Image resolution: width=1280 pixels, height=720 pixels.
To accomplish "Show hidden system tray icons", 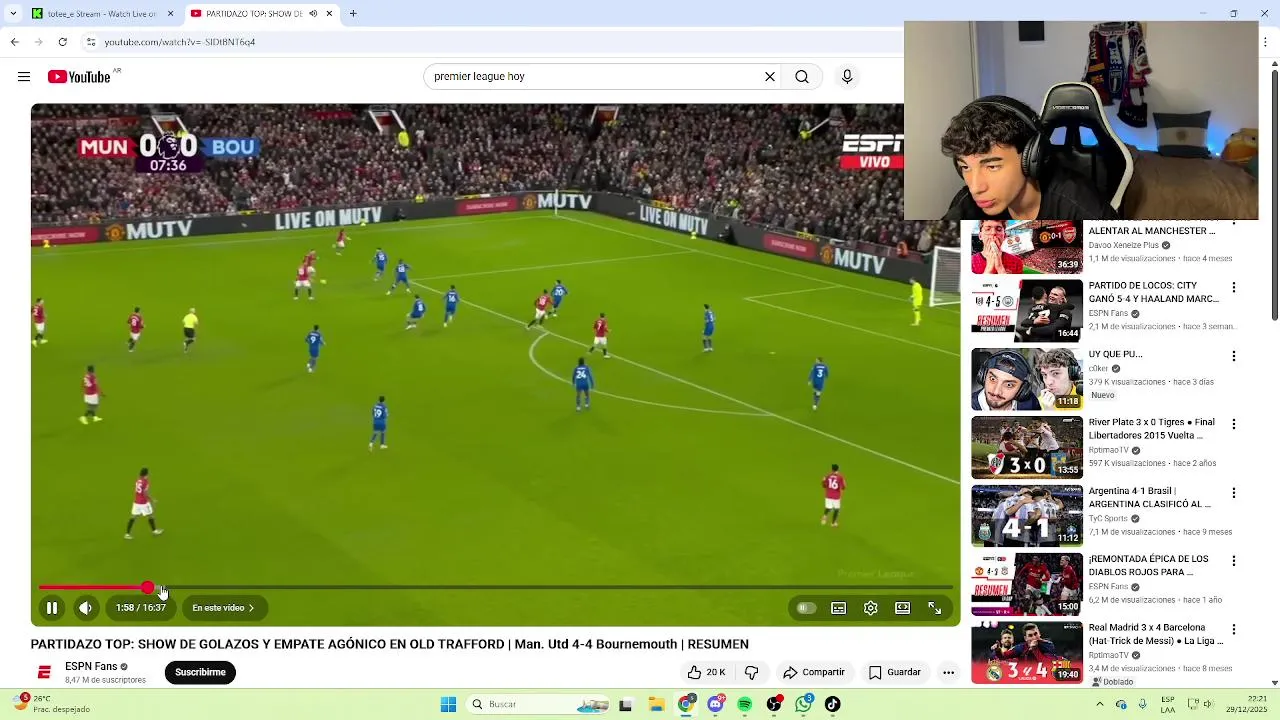I will pyautogui.click(x=1100, y=705).
